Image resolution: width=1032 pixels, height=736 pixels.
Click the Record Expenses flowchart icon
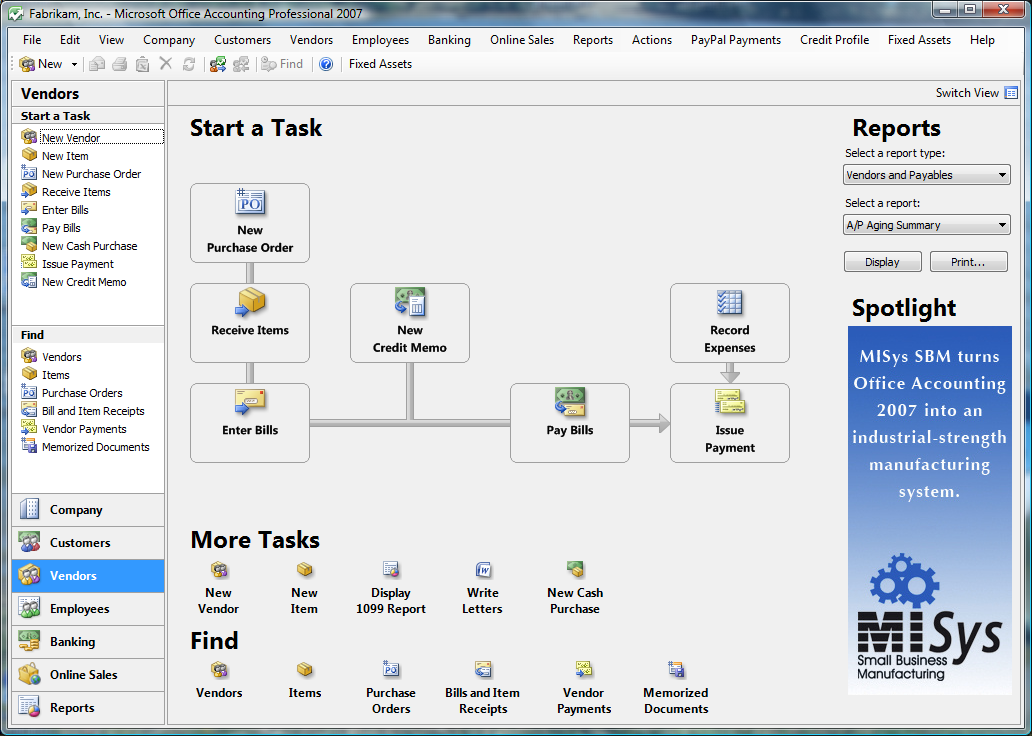(729, 303)
